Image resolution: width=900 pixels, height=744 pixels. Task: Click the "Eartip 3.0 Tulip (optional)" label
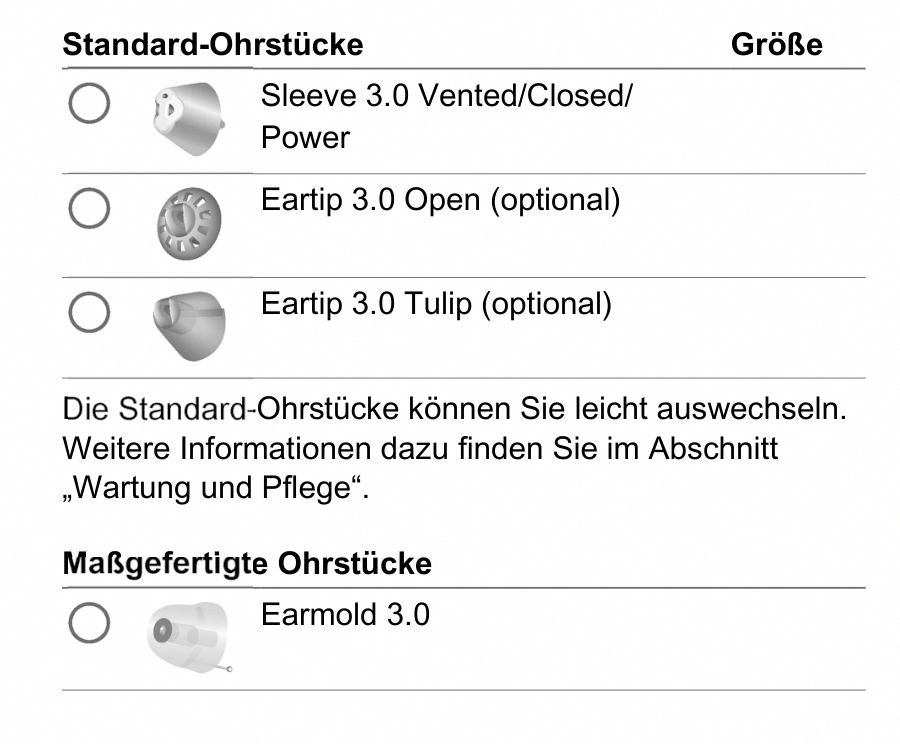pos(436,303)
